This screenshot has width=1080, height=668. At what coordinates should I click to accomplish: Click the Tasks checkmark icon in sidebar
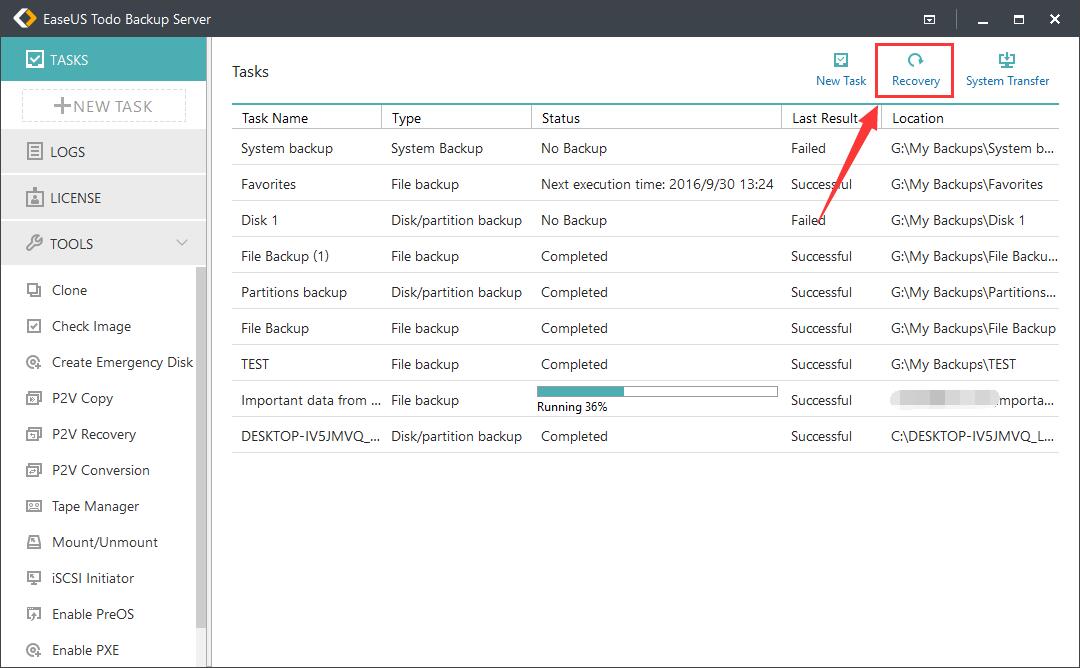click(x=34, y=59)
